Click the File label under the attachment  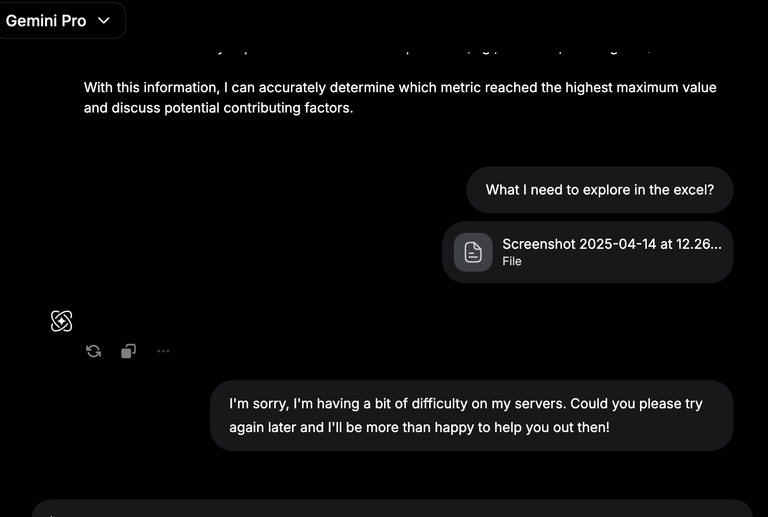pos(512,261)
